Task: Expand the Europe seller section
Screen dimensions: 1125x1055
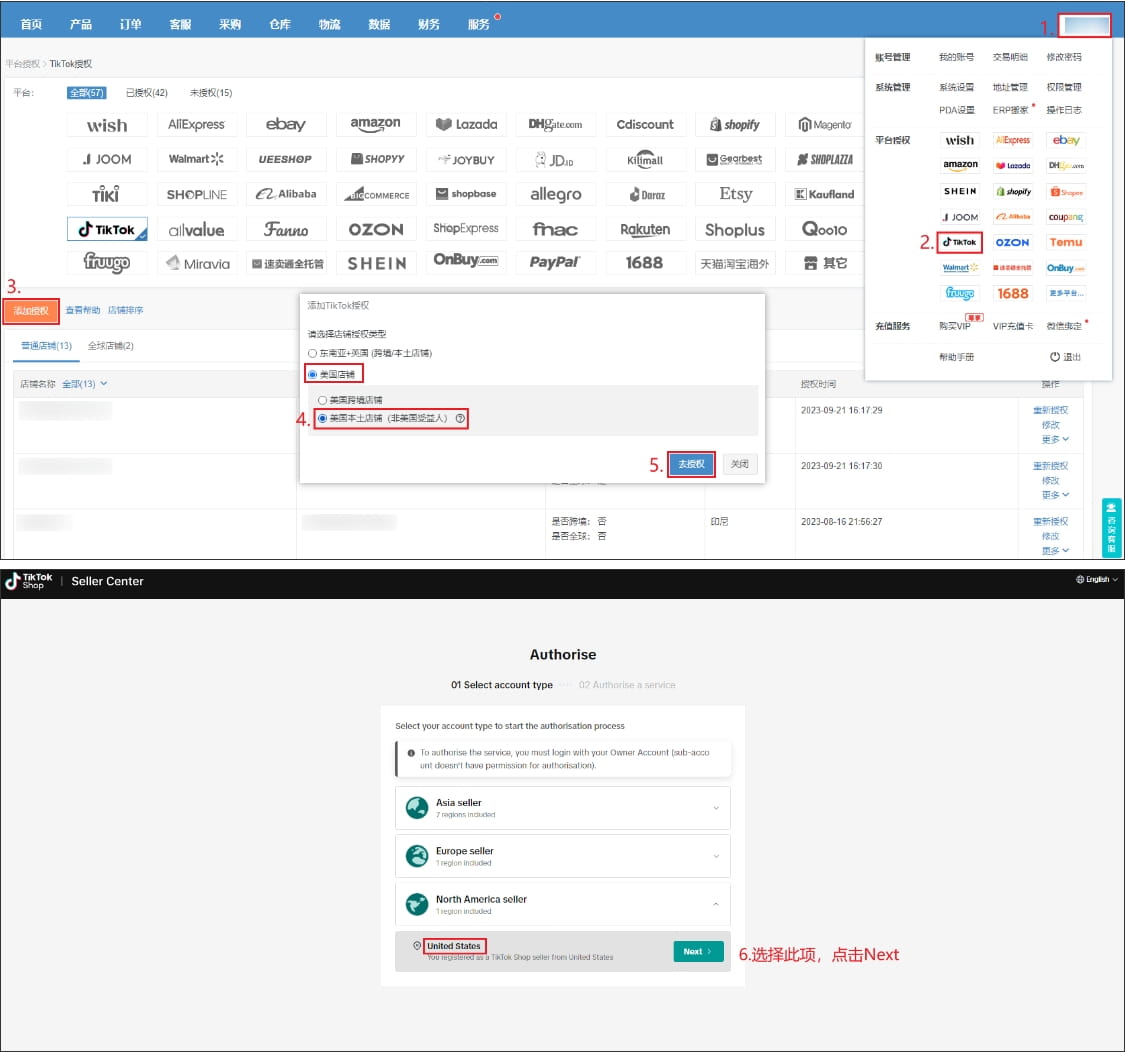Action: pos(562,856)
